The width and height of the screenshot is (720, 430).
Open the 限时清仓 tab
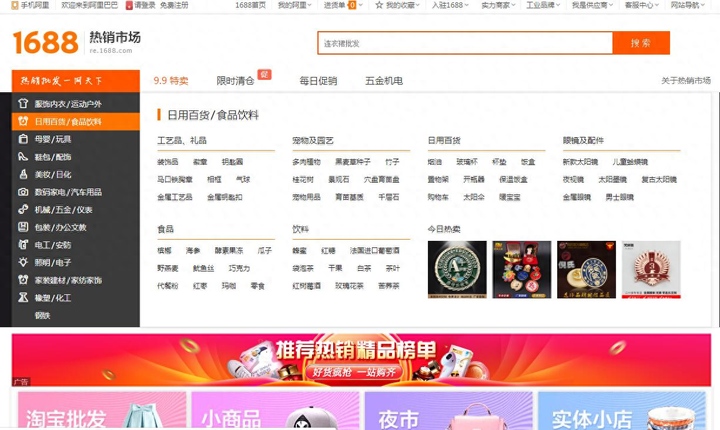point(235,81)
